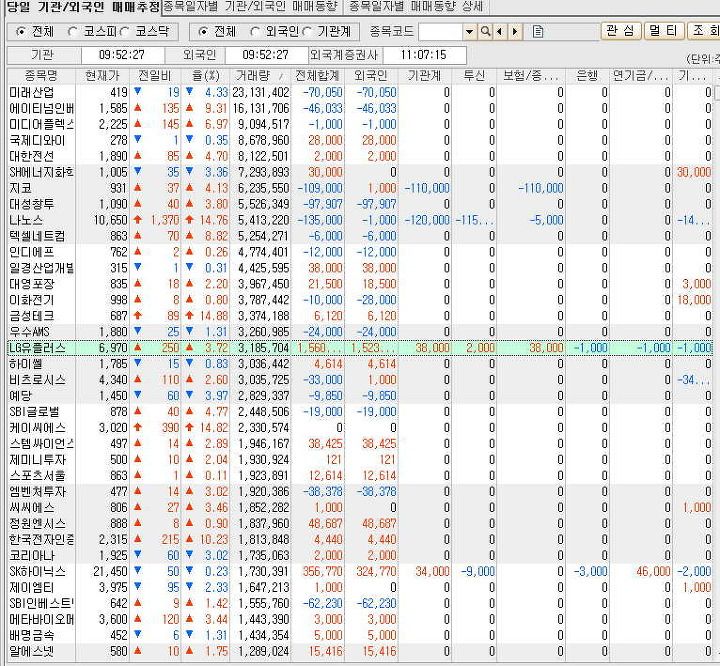Select the 국제디와이 stock row
Image resolution: width=720 pixels, height=666 pixels.
click(x=360, y=140)
